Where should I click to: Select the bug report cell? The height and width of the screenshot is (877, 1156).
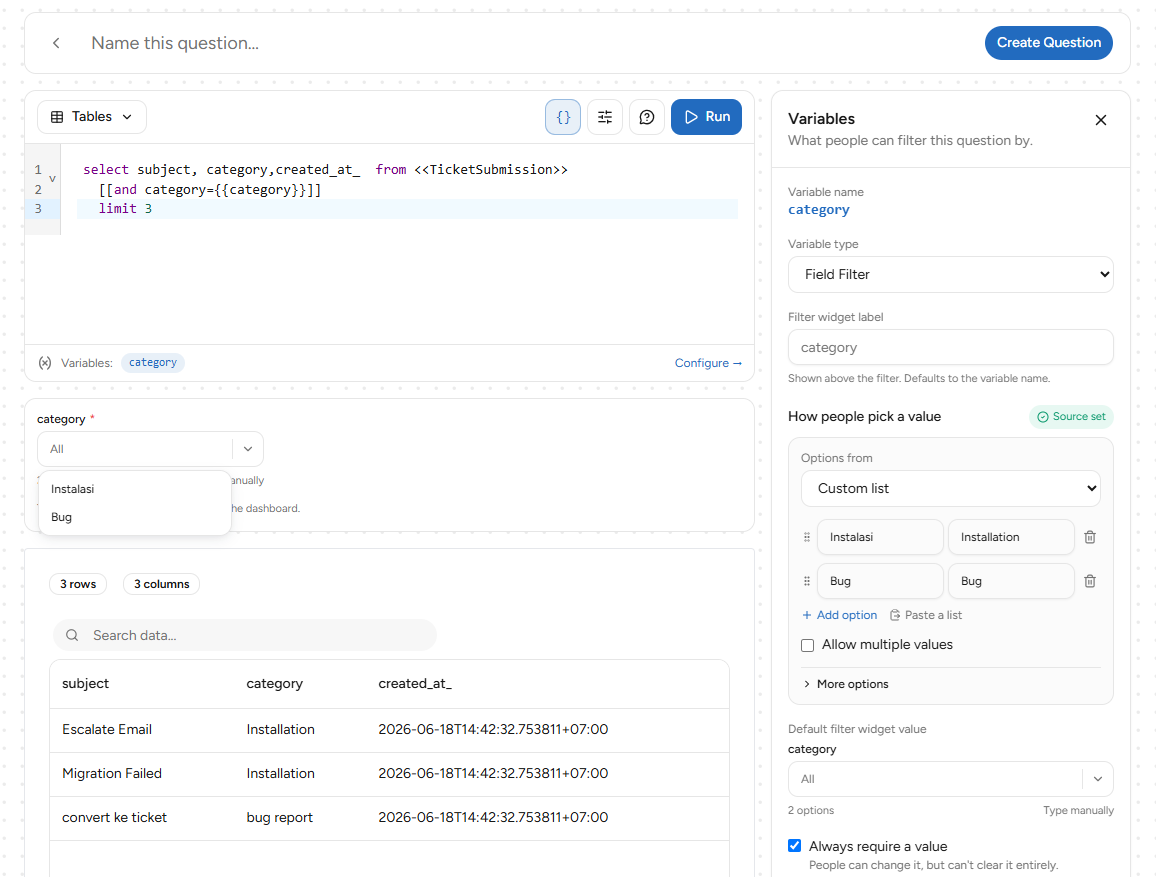279,818
